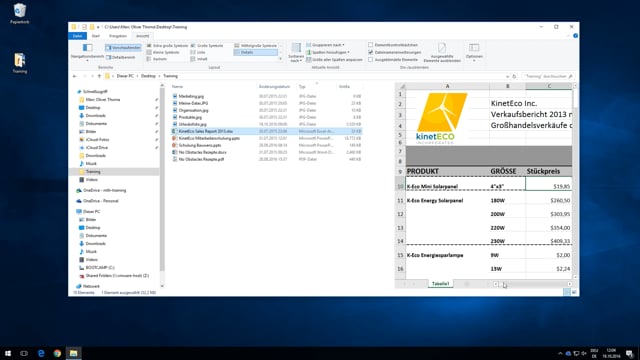The width and height of the screenshot is (640, 360).
Task: Click Desktop in the address bar breadcrumb
Action: (x=148, y=76)
